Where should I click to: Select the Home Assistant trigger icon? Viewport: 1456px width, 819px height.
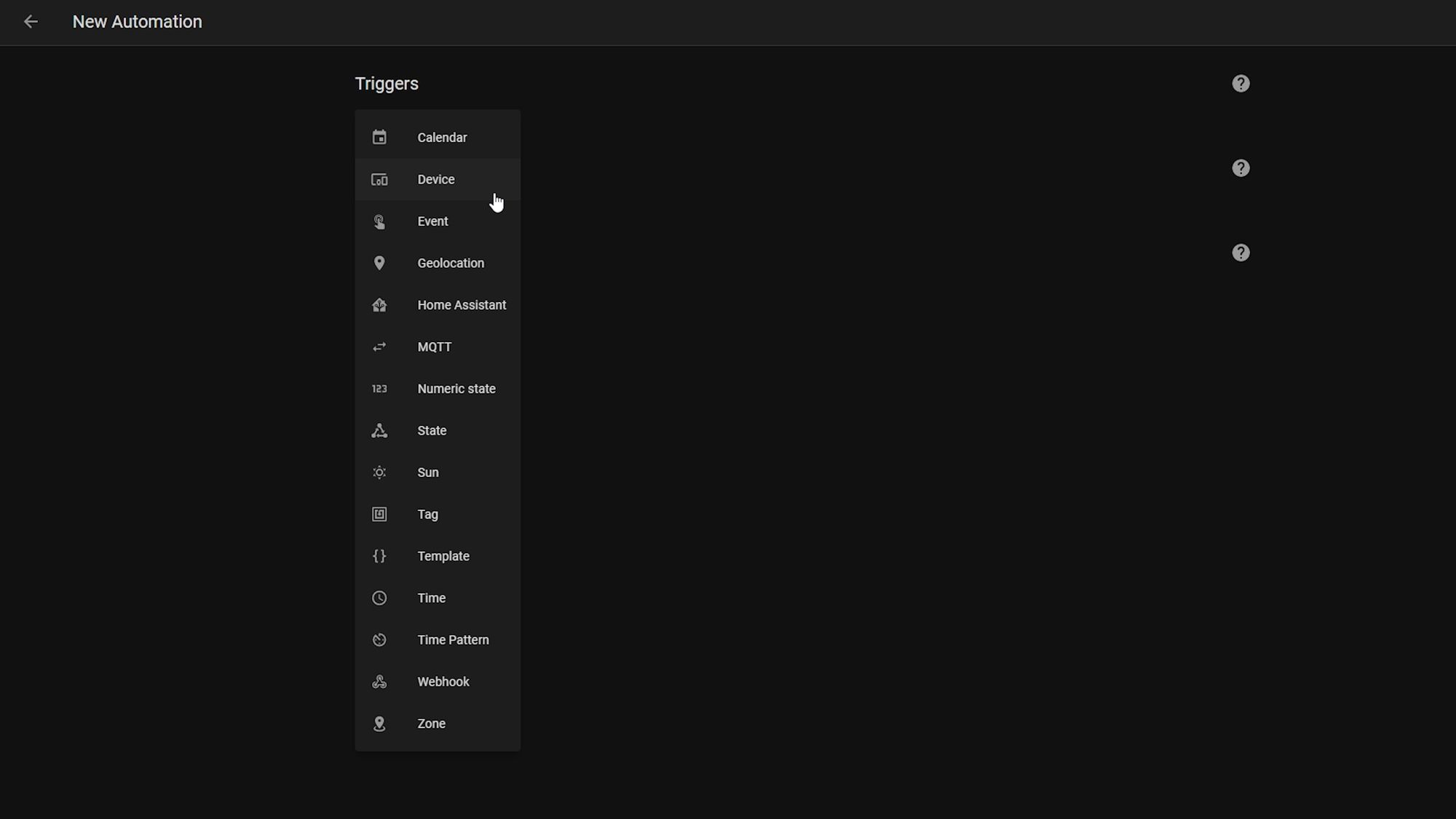(379, 305)
